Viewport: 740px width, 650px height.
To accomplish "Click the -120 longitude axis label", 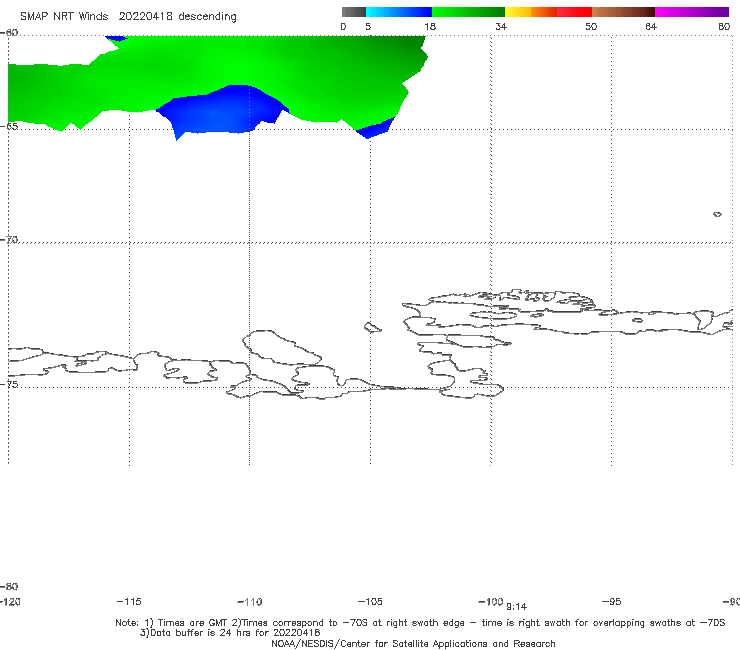I will [10, 601].
